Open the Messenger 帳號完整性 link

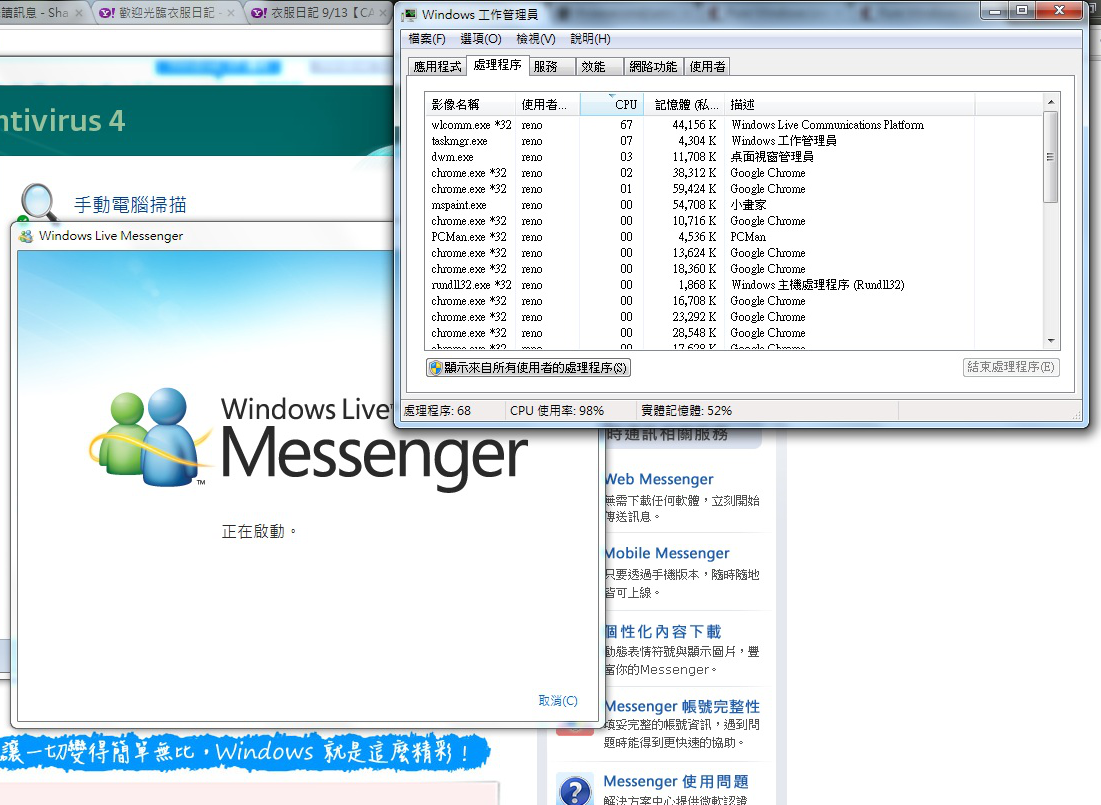(682, 706)
